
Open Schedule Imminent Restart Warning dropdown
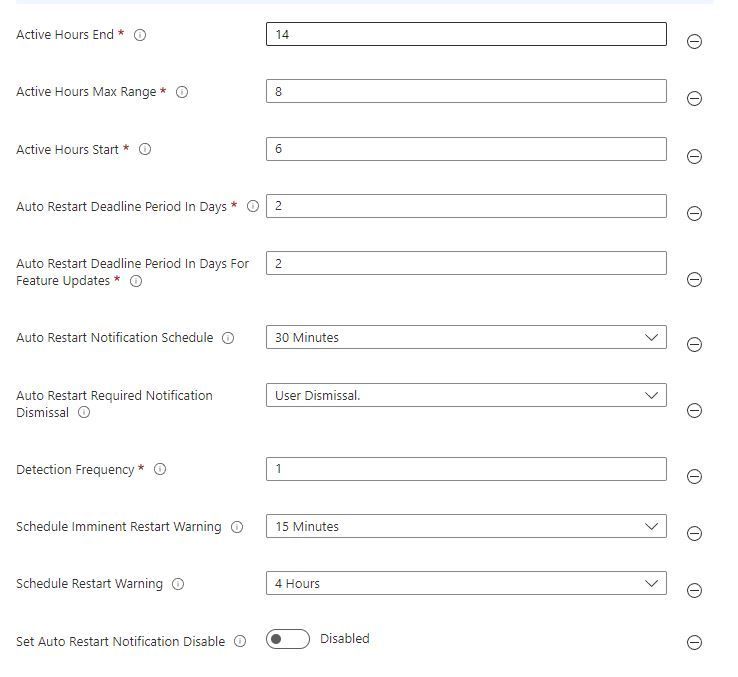(x=466, y=527)
